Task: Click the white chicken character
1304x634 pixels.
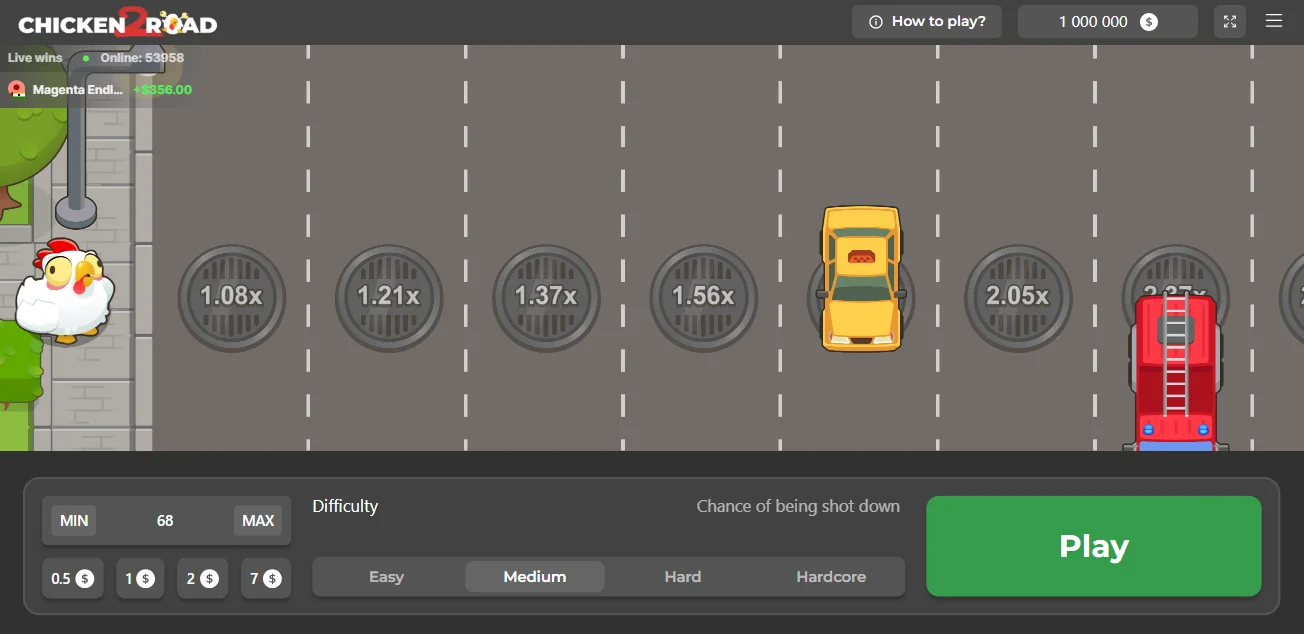Action: [64, 291]
